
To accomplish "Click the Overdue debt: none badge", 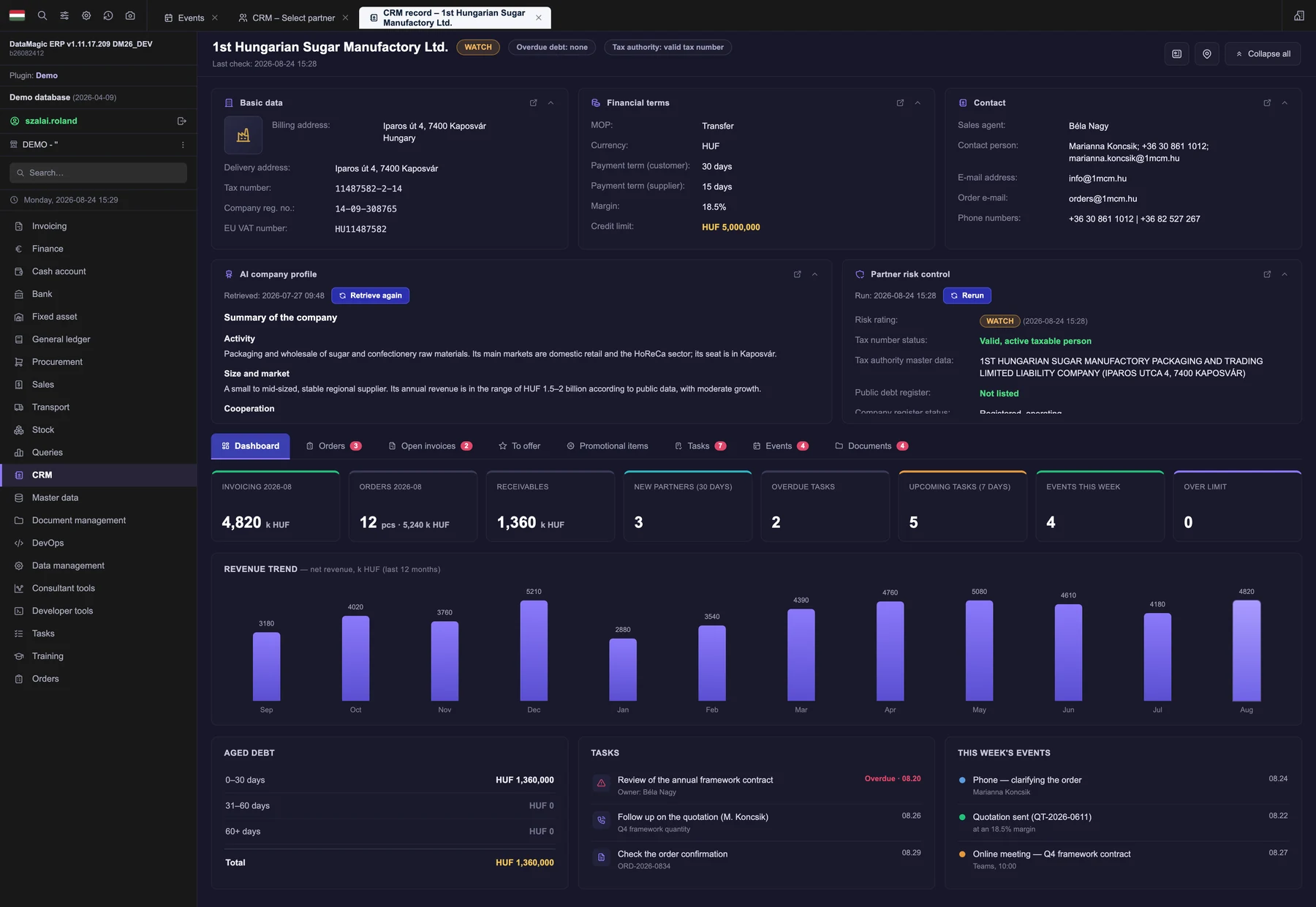I will (552, 48).
